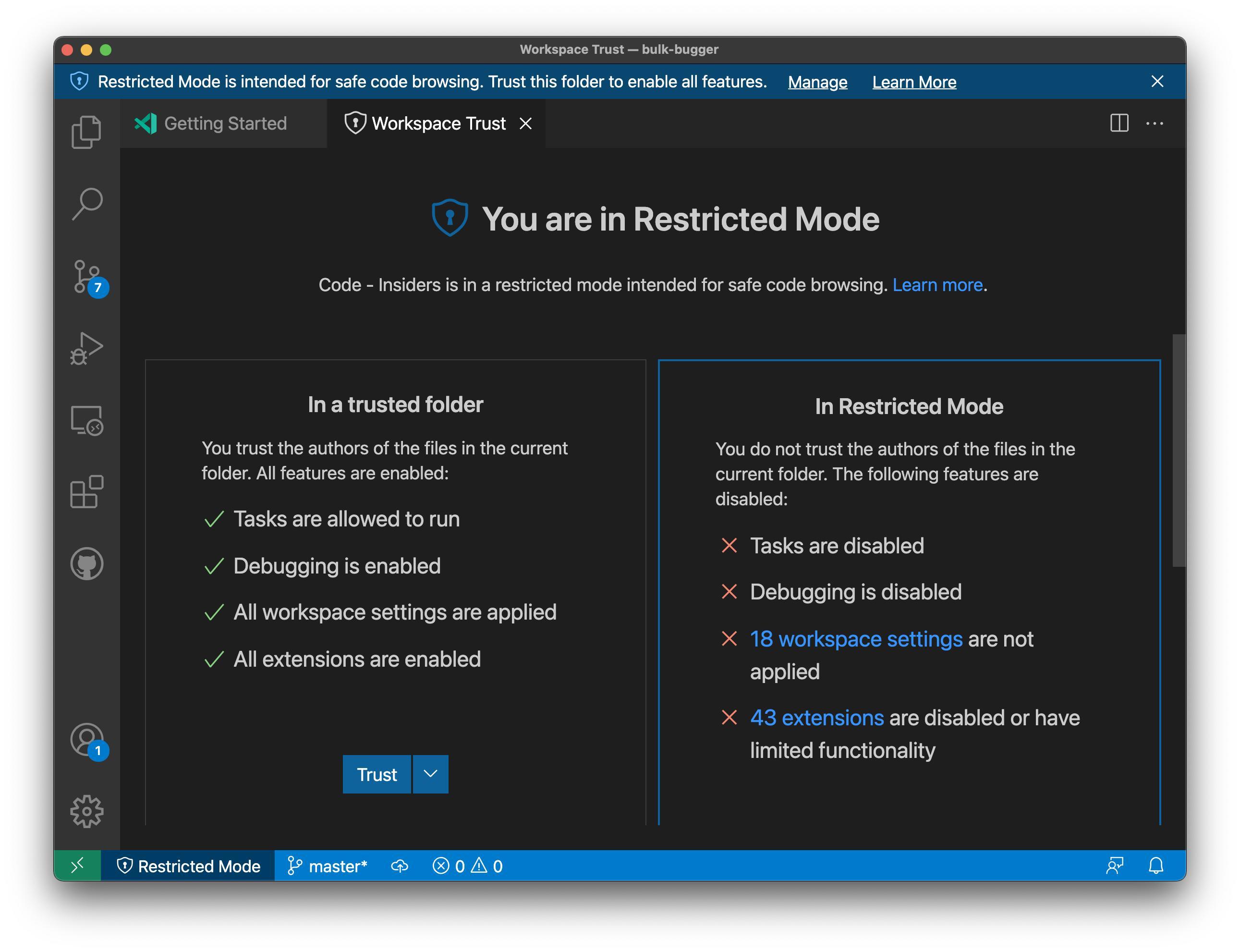Open the Explorer view in activity bar
This screenshot has height=952, width=1240.
click(x=86, y=132)
